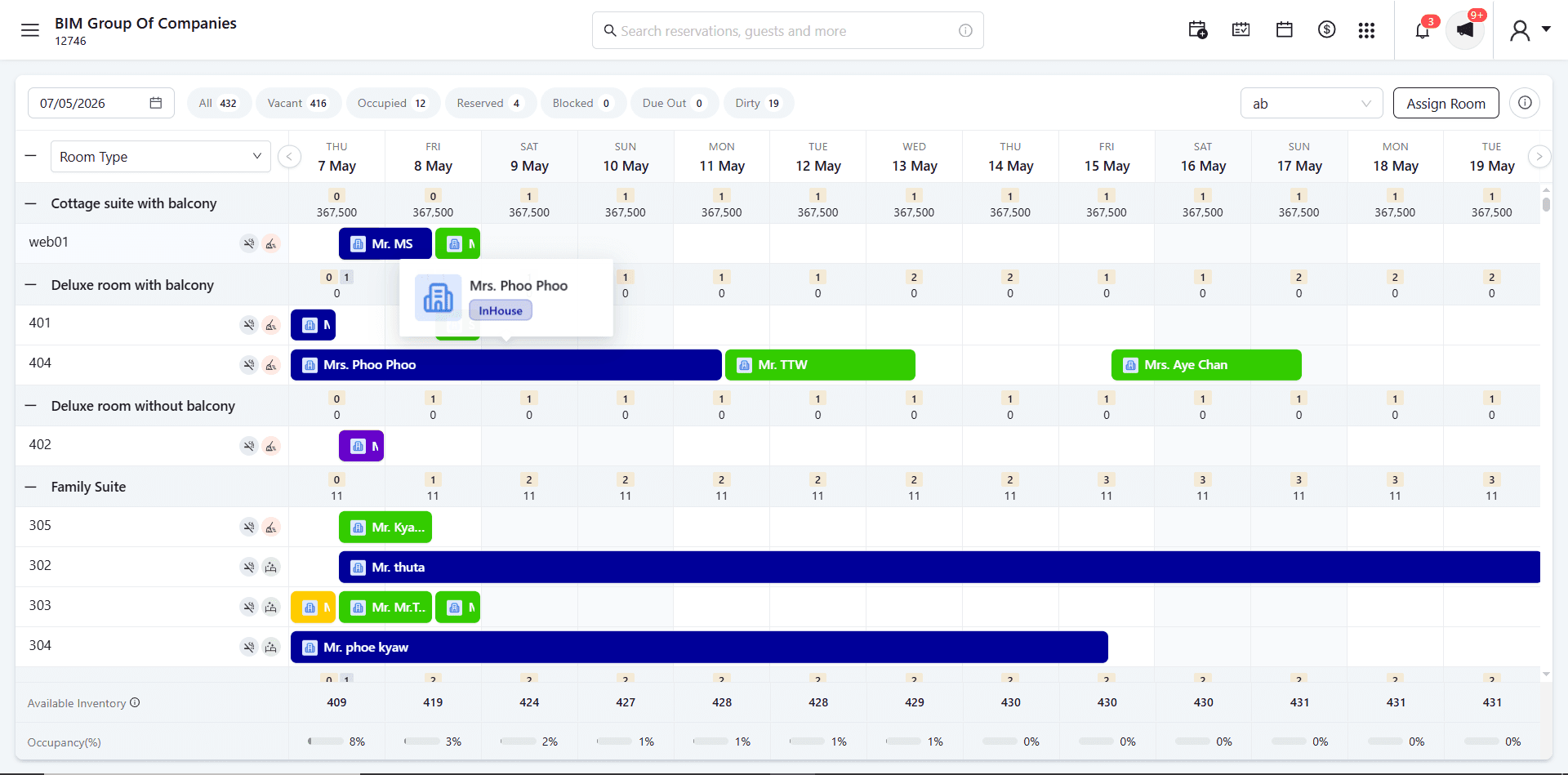Click the housekeeping broom icon for room 402
Viewport: 1568px width, 775px height.
coord(271,446)
